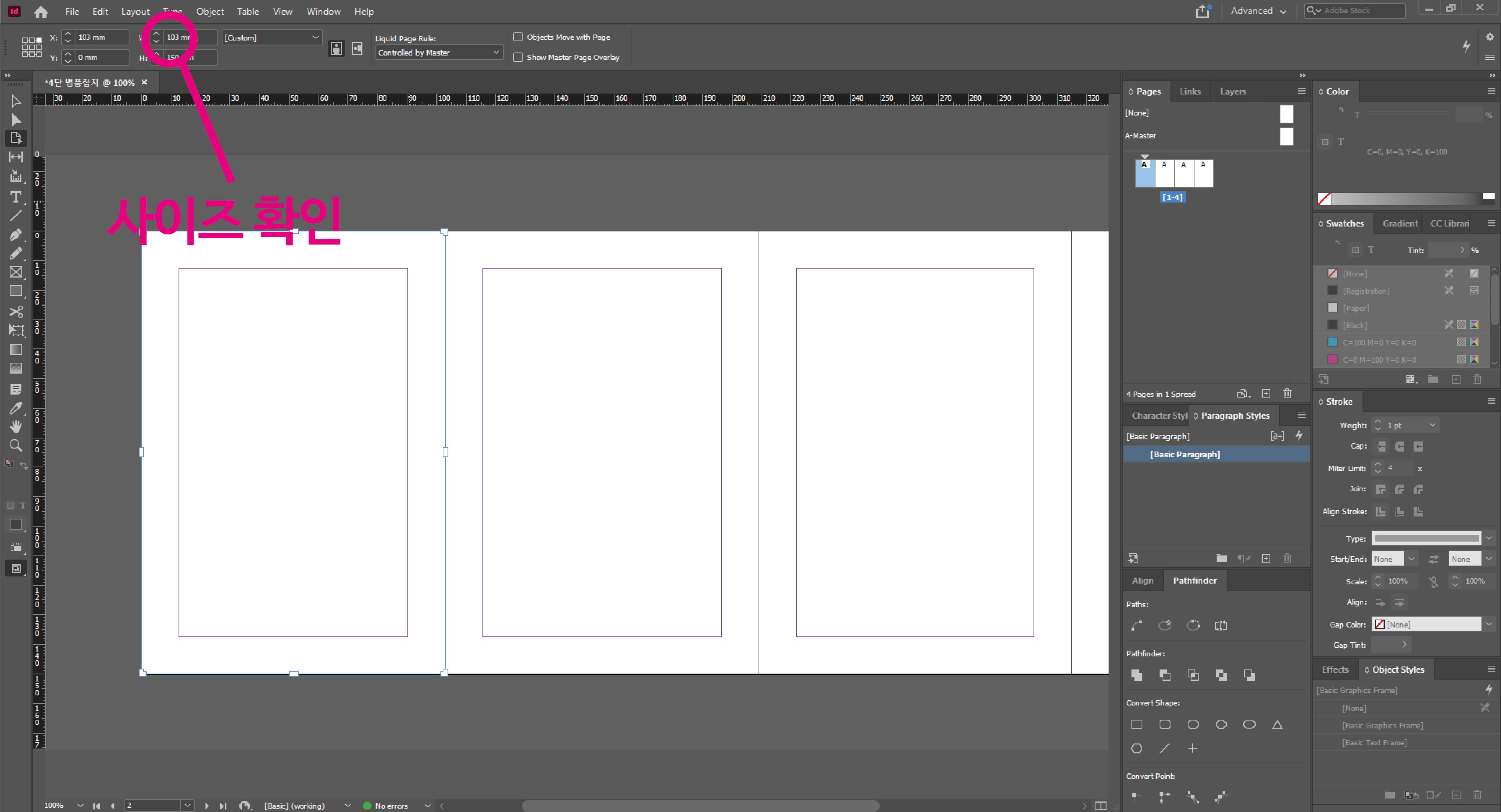Go to next page arrow
This screenshot has height=812, width=1501.
pos(206,806)
